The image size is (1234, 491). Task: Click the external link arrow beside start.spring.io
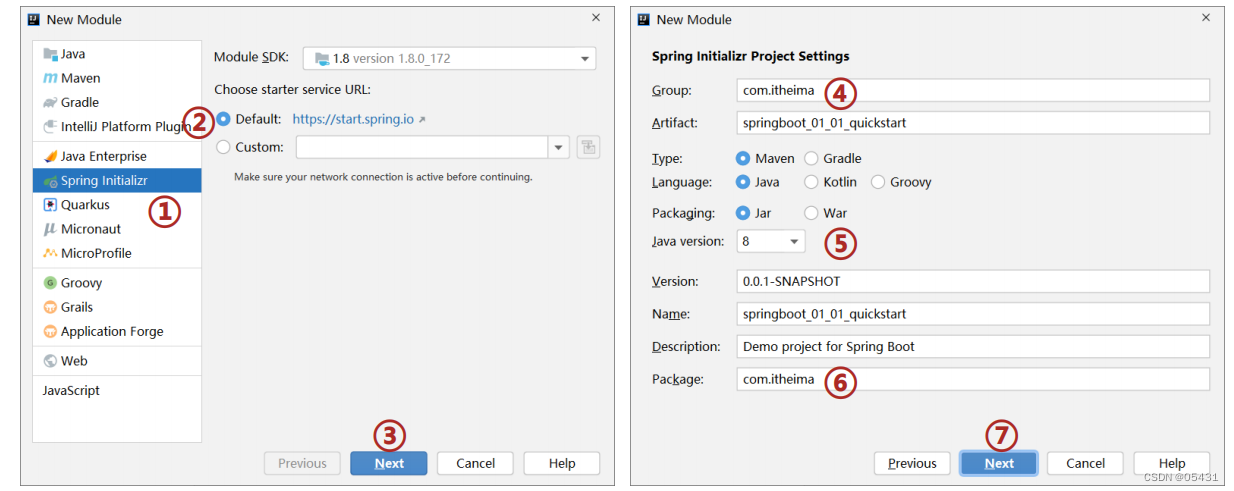pyautogui.click(x=422, y=120)
